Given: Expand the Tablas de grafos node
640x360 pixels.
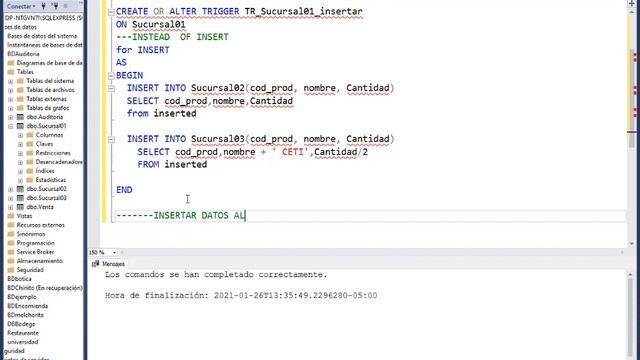Looking at the screenshot, I should [x=11, y=108].
